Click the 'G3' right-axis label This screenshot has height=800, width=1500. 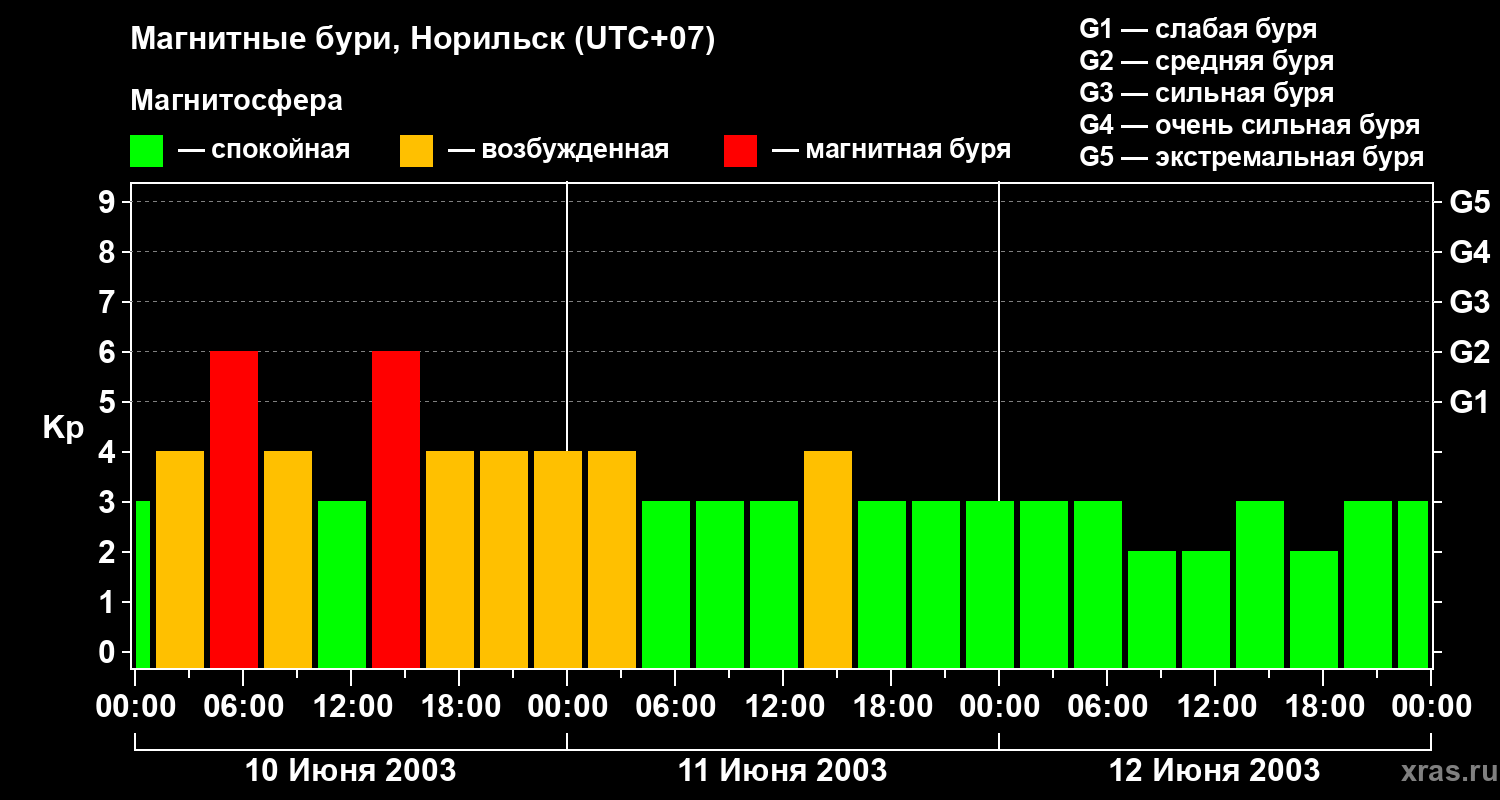[x=1469, y=302]
